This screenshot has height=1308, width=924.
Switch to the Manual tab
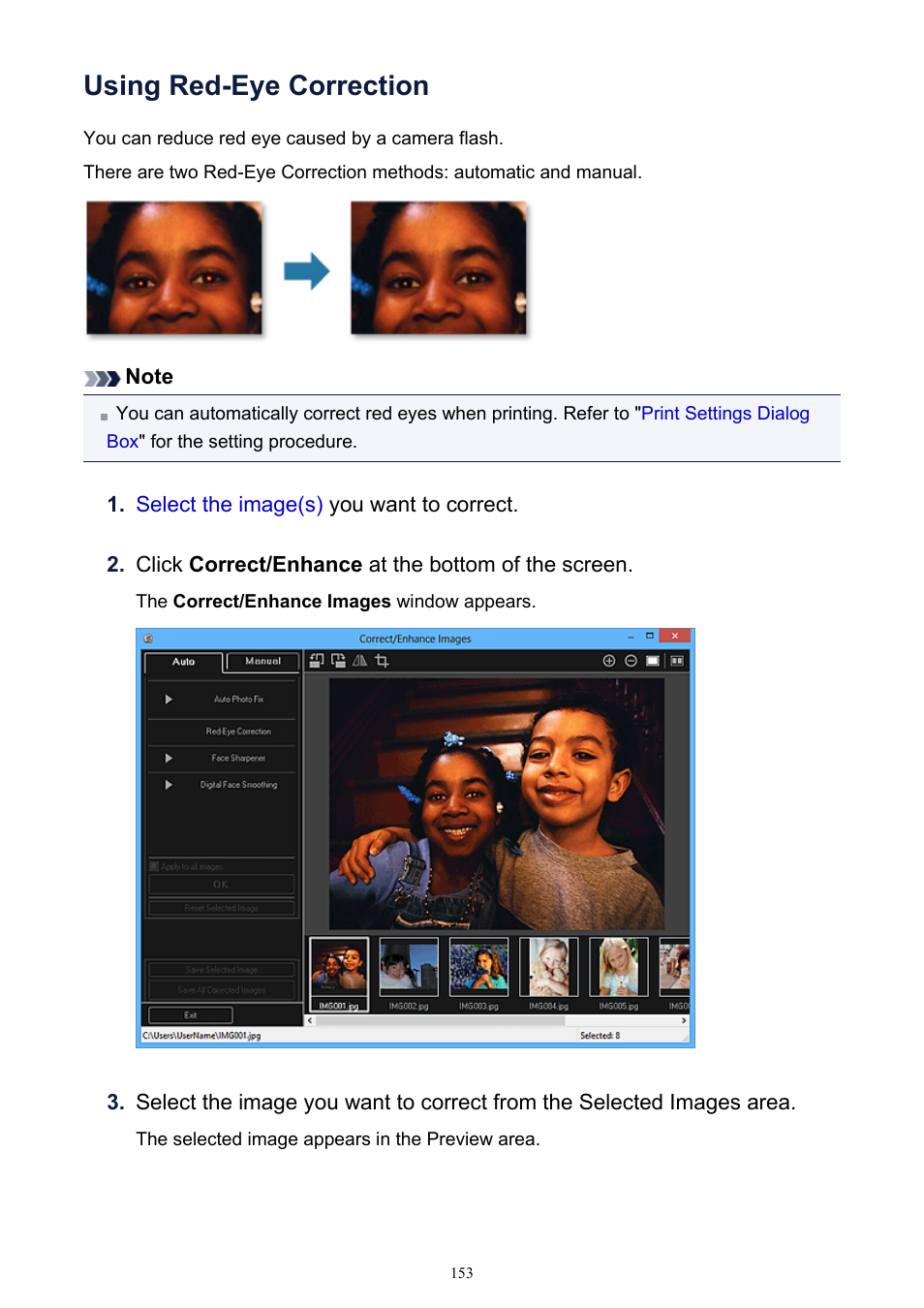click(262, 662)
